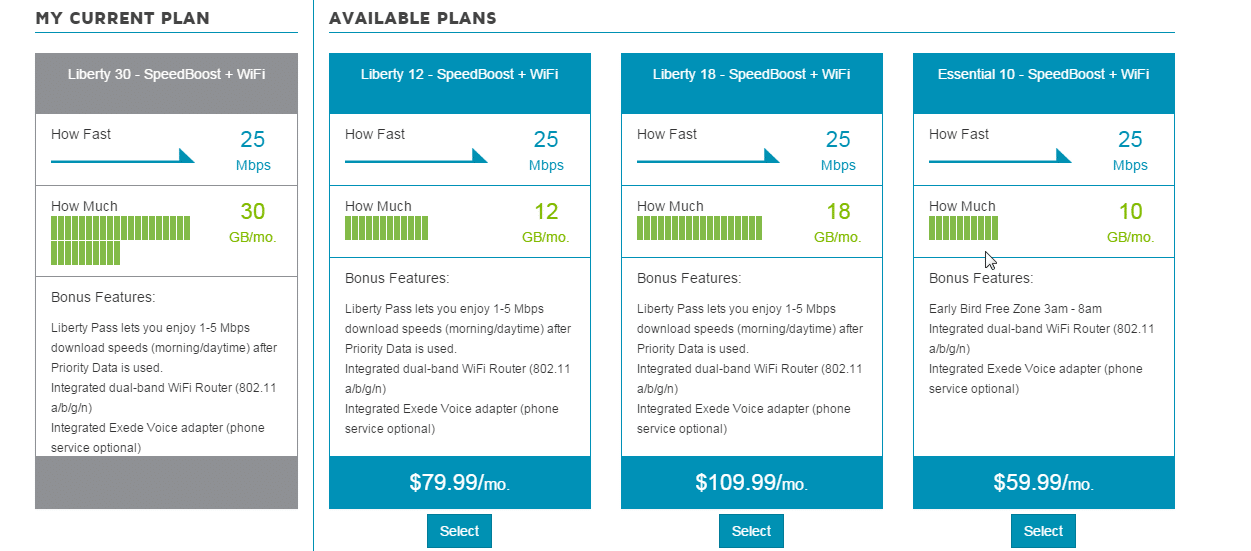Click the Essential 10 speed arrow icon
The height and width of the screenshot is (551, 1251).
pyautogui.click(x=1000, y=157)
